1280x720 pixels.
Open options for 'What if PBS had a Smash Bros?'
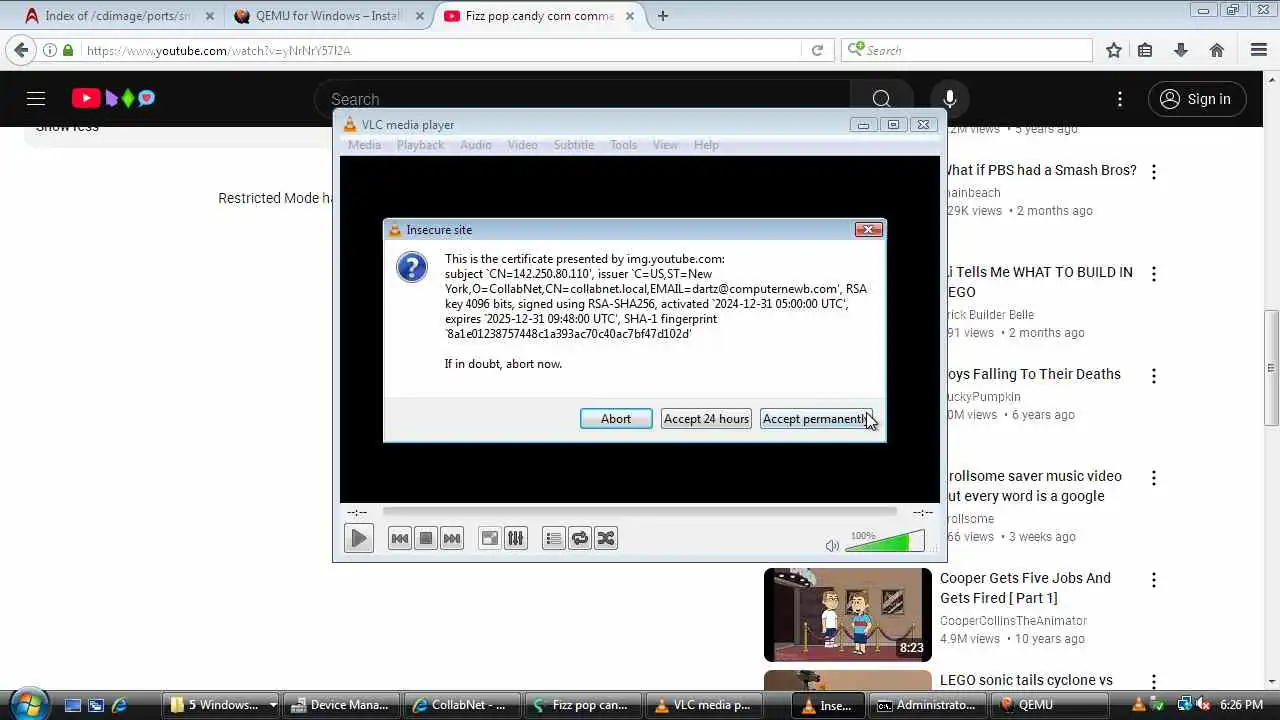pos(1154,172)
